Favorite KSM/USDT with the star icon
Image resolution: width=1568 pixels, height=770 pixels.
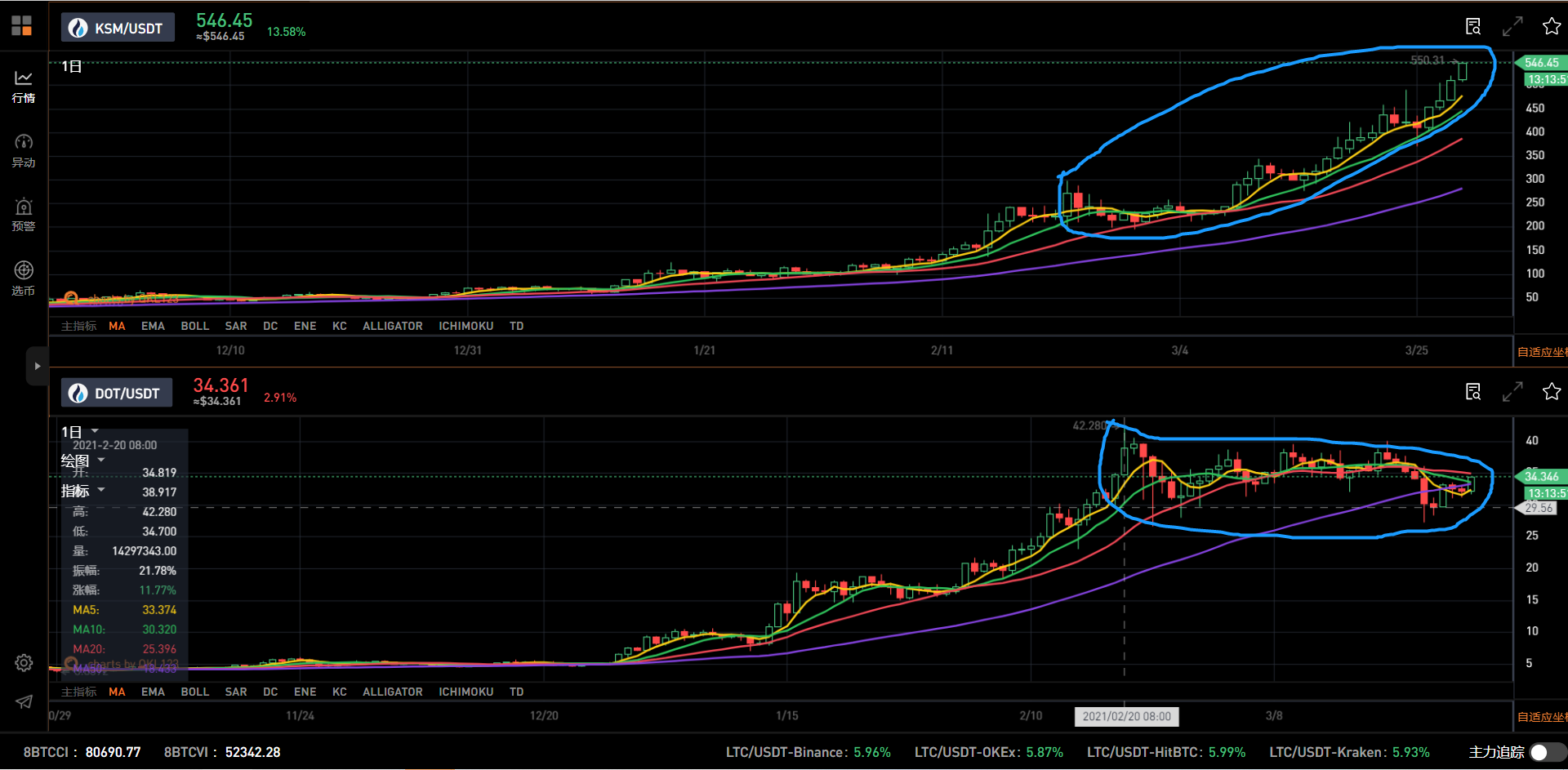1552,26
